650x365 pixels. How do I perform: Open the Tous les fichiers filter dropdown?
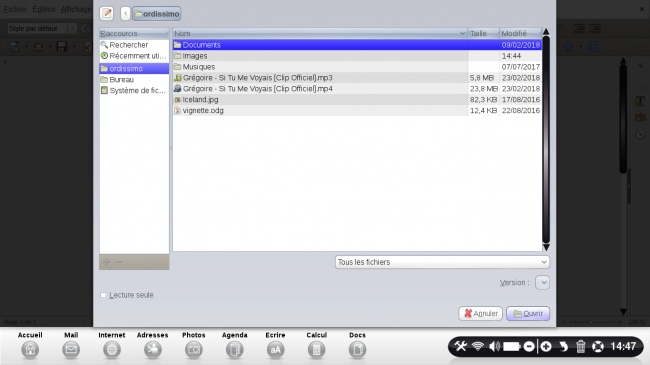pos(442,262)
